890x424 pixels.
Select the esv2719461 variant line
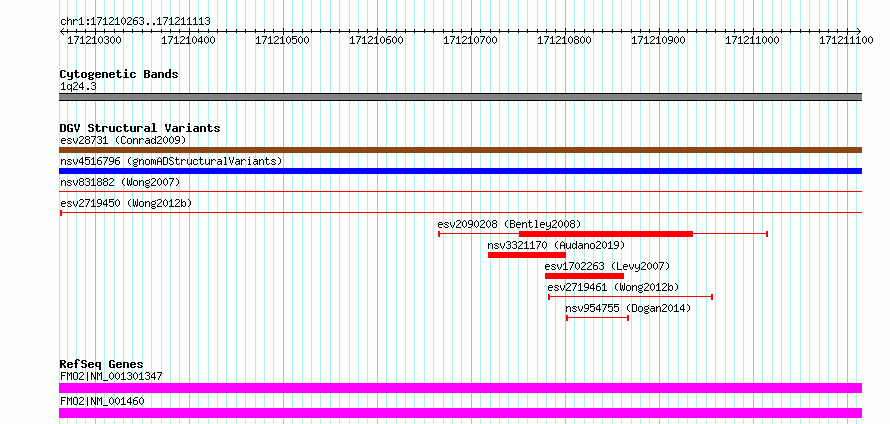point(630,297)
